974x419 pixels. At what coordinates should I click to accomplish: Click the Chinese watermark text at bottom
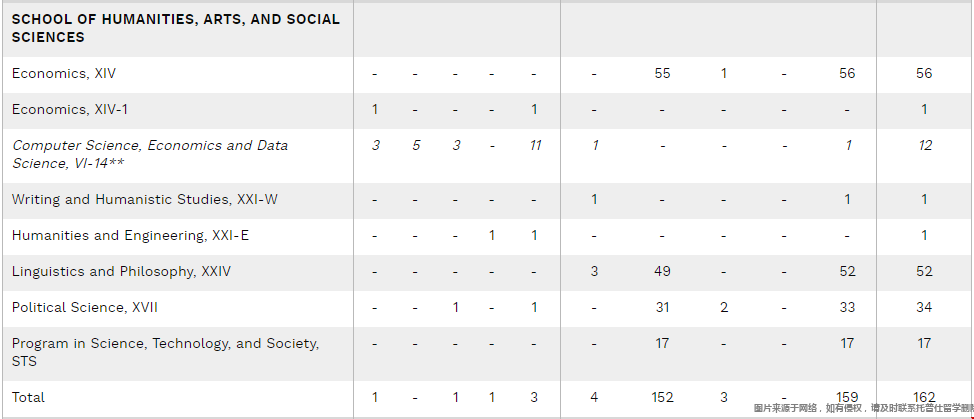[863, 408]
